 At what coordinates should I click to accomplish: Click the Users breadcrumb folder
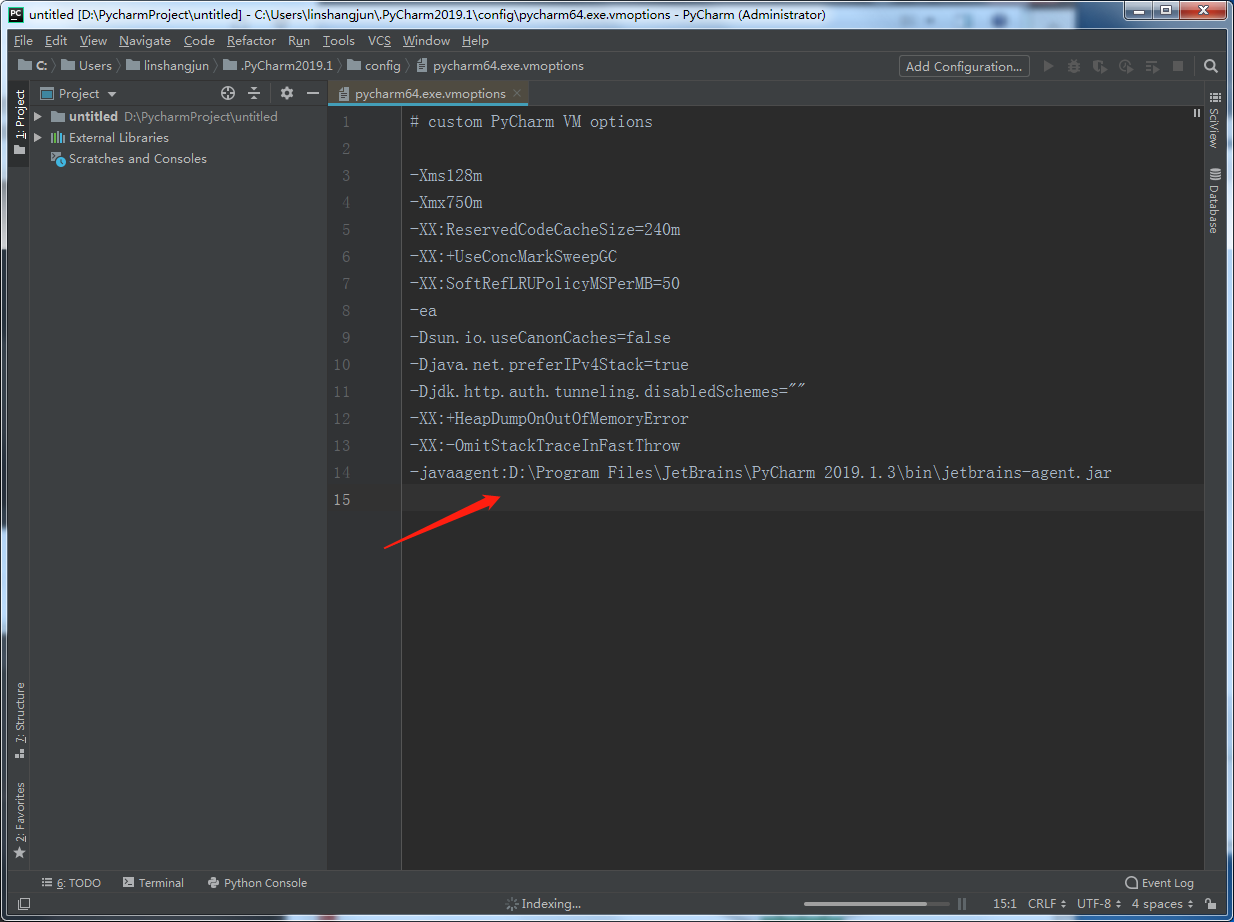(86, 66)
